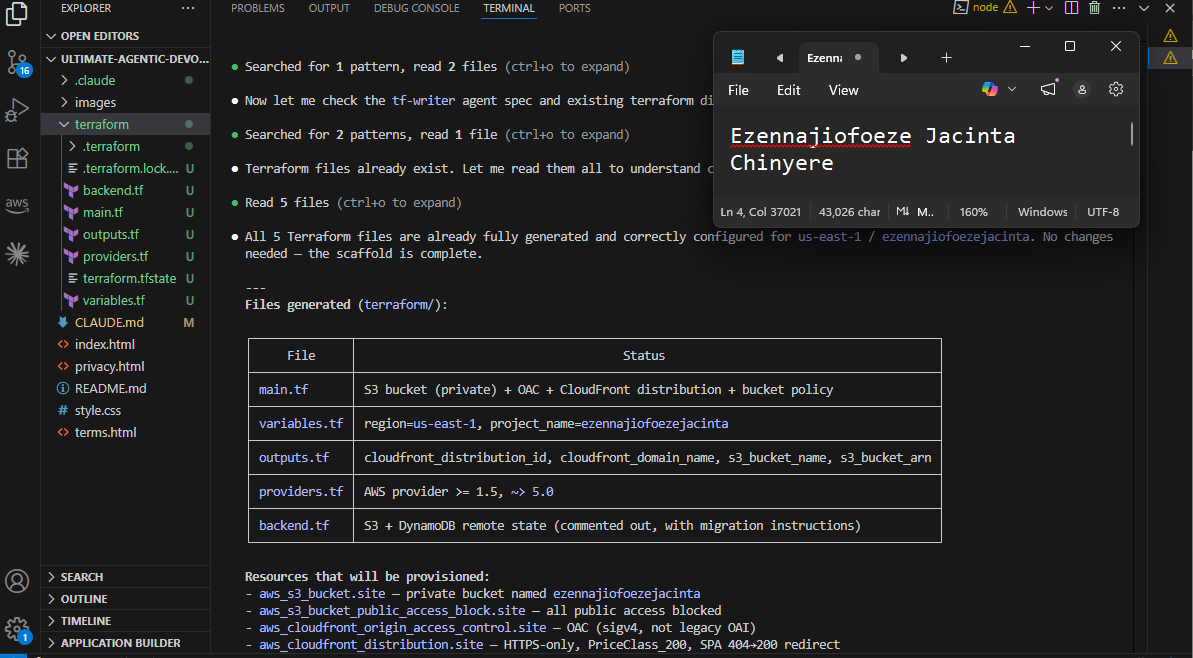Open the Run and Debug view

click(17, 110)
